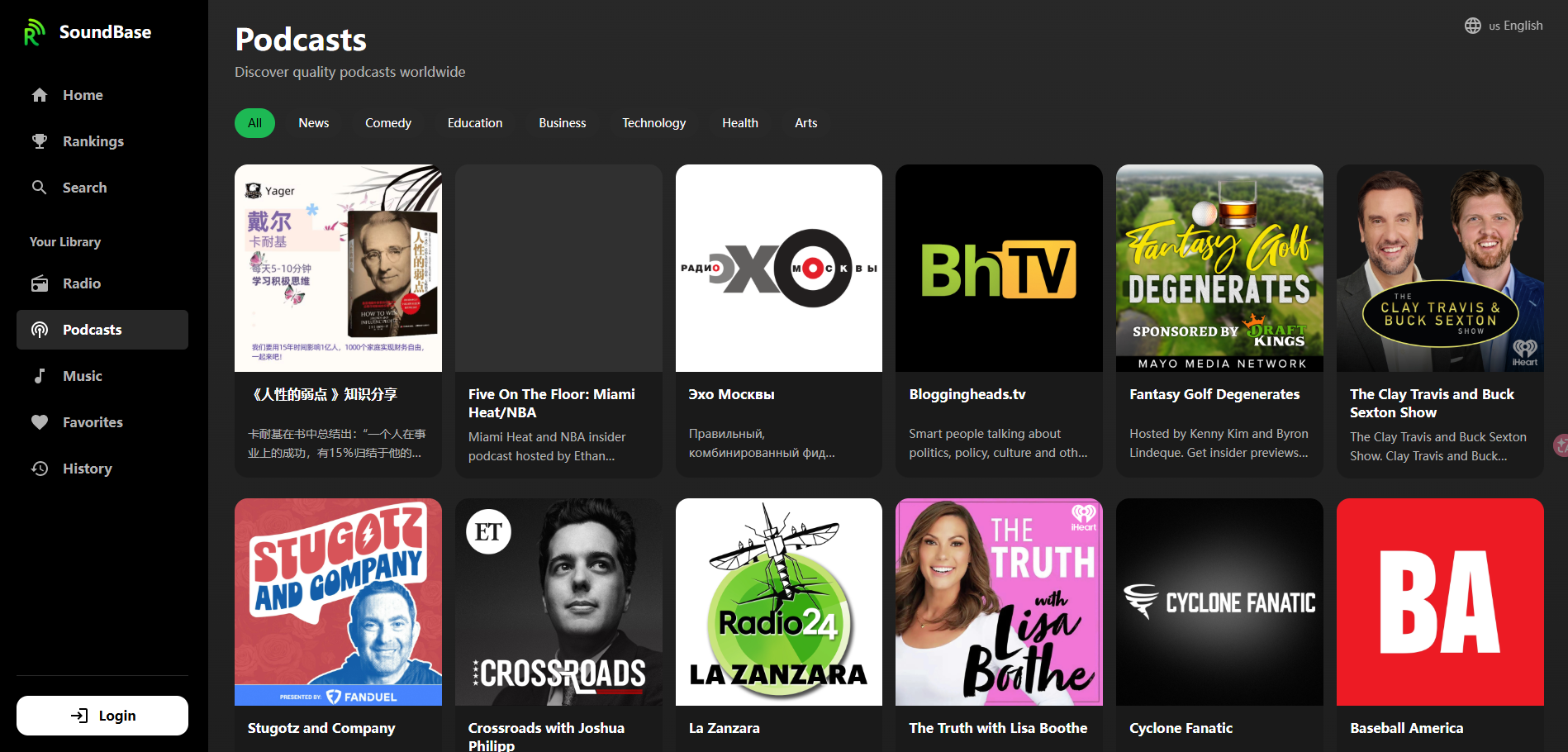Click the Favorites heart icon

40,422
